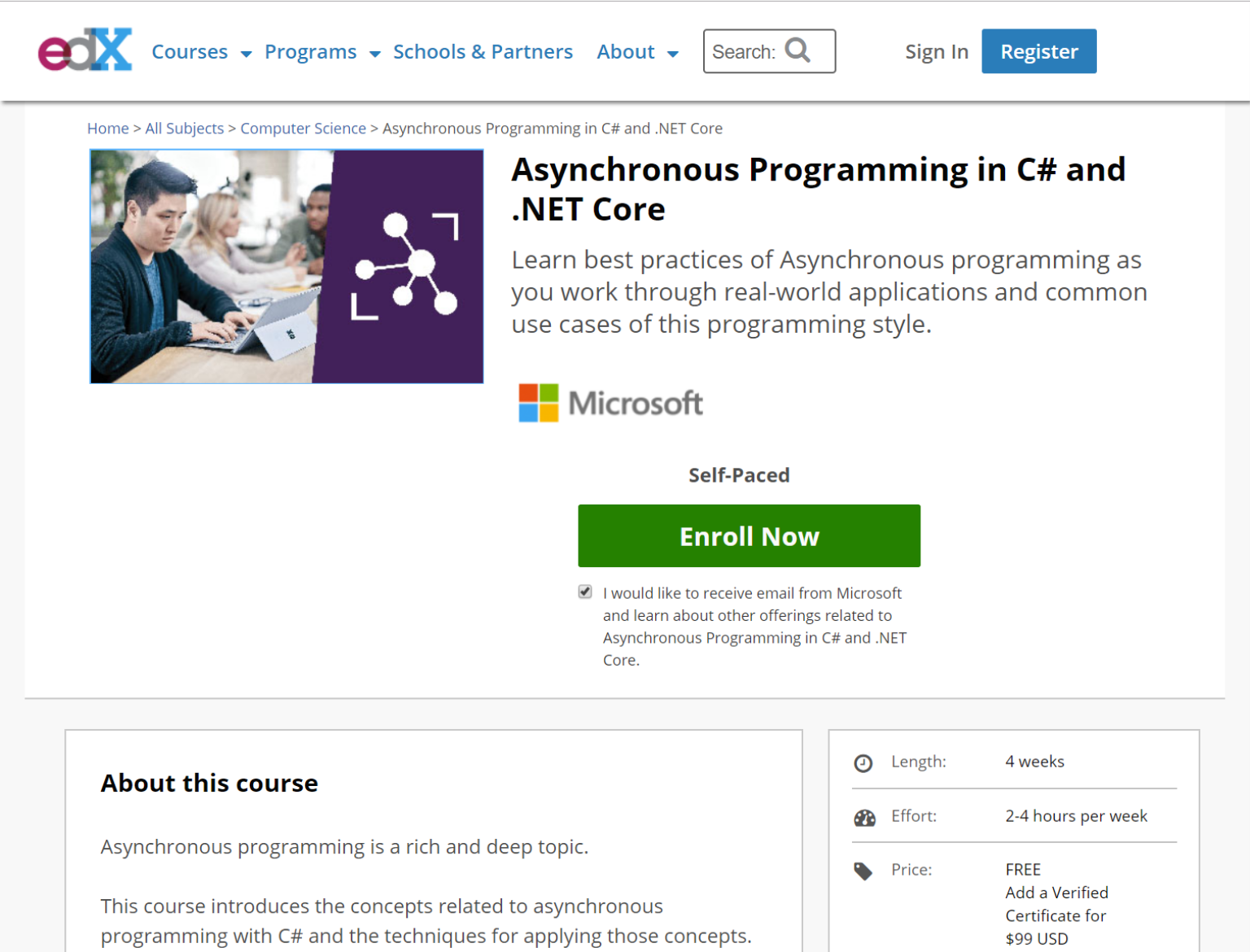Click the edX logo

(x=85, y=50)
